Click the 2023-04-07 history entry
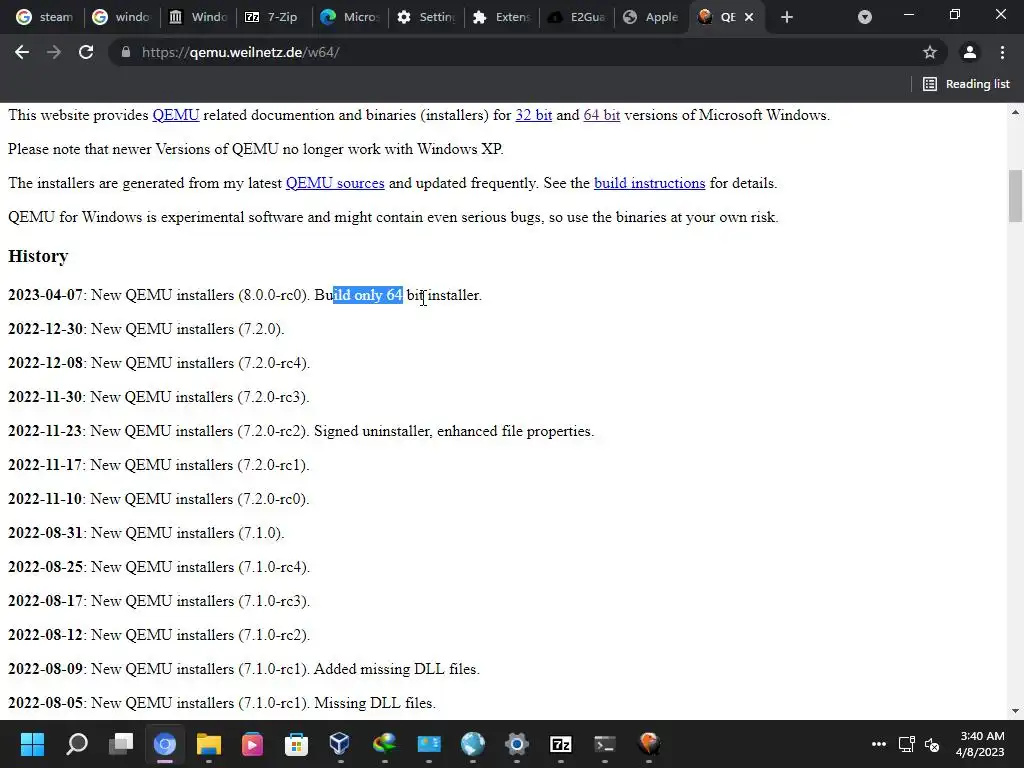Image resolution: width=1024 pixels, height=768 pixels. pyautogui.click(x=245, y=295)
